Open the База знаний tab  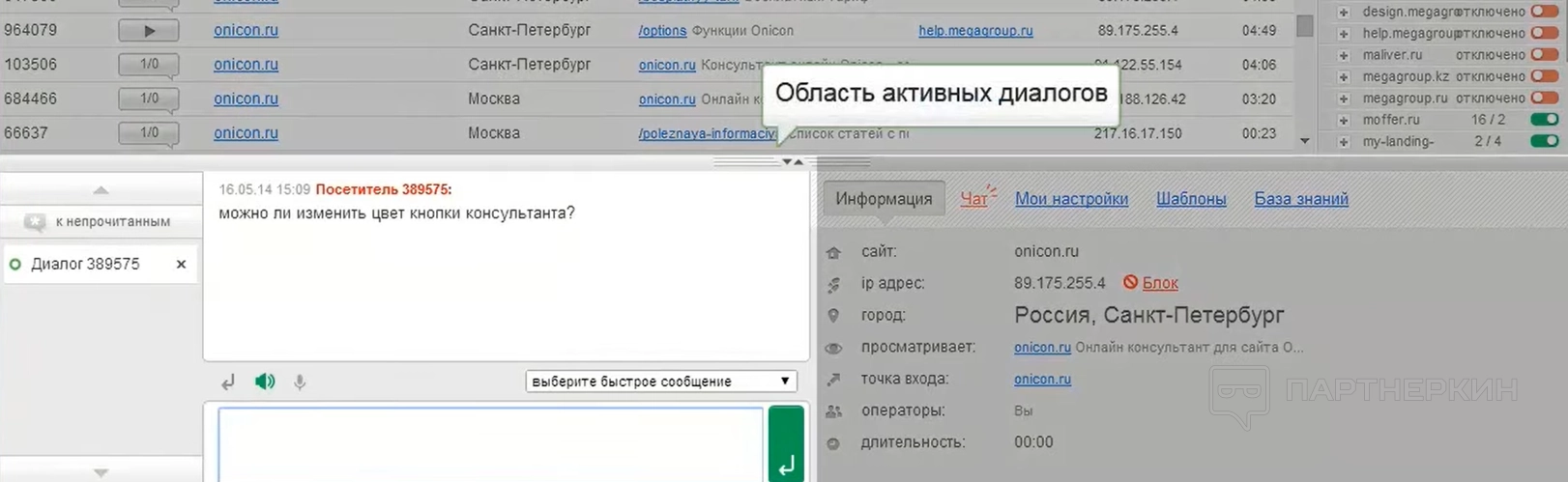click(1300, 199)
